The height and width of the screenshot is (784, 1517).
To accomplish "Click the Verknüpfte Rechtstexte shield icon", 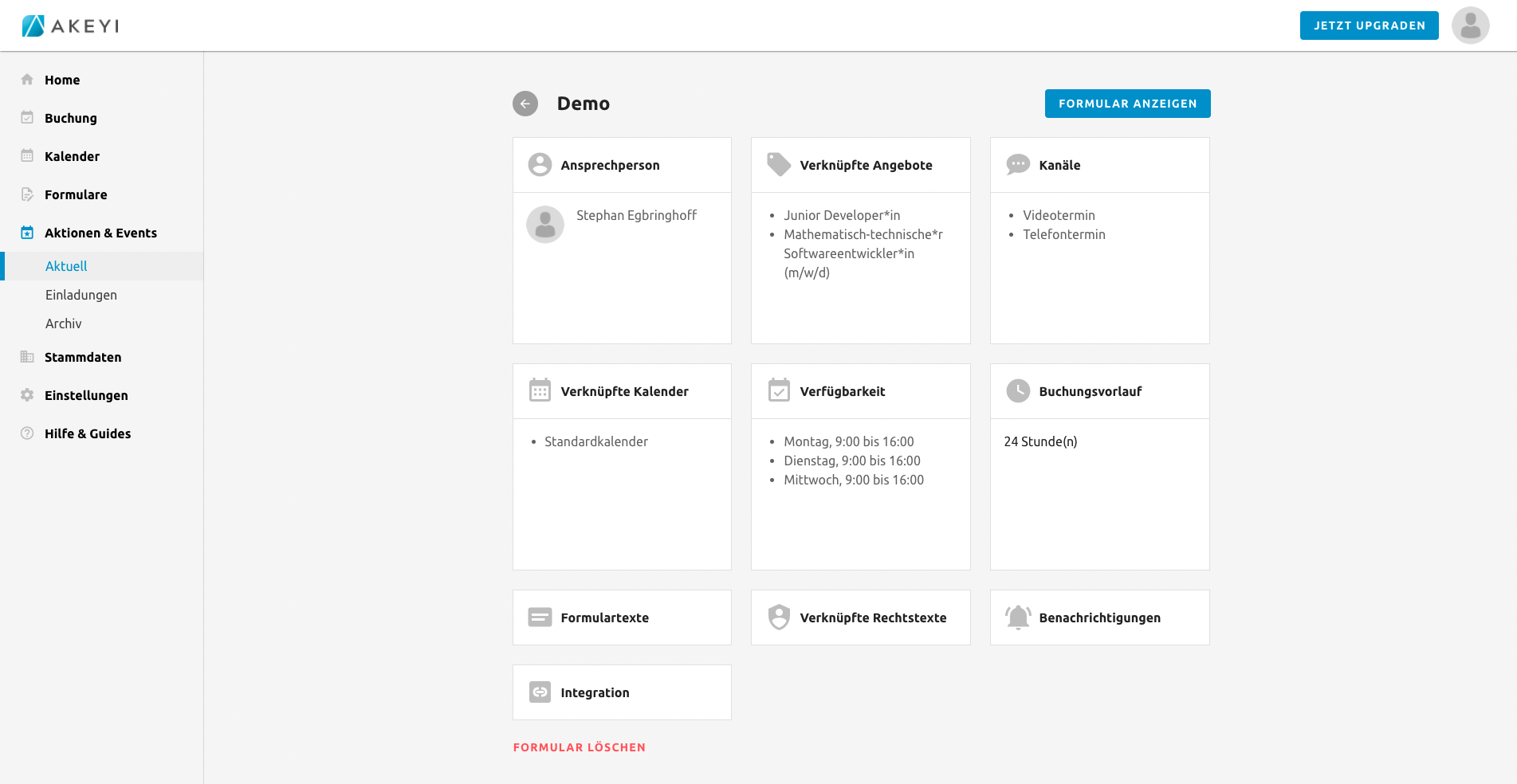I will point(779,617).
